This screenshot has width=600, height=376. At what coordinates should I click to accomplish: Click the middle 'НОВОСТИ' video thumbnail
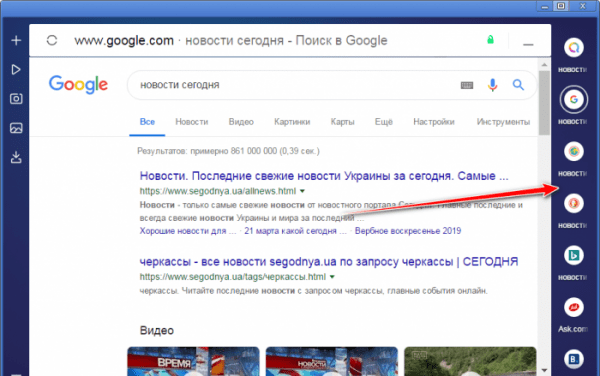coord(332,361)
